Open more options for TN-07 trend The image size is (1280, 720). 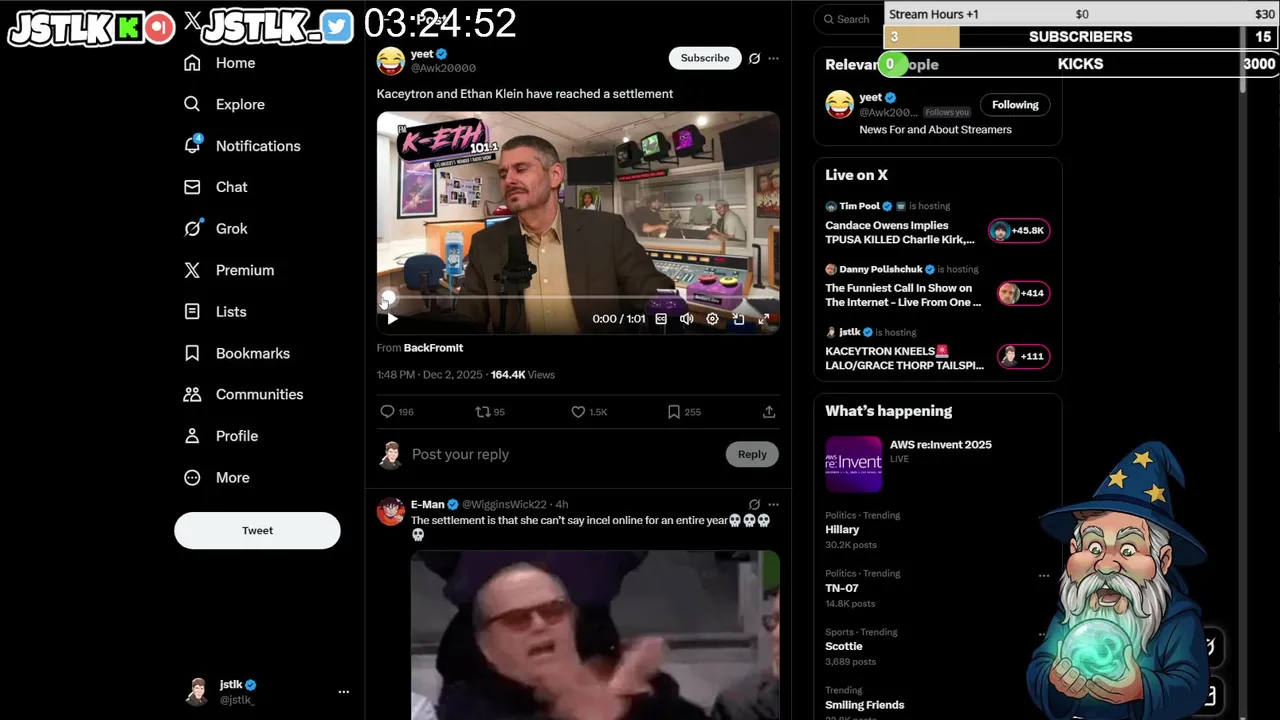tap(1044, 575)
